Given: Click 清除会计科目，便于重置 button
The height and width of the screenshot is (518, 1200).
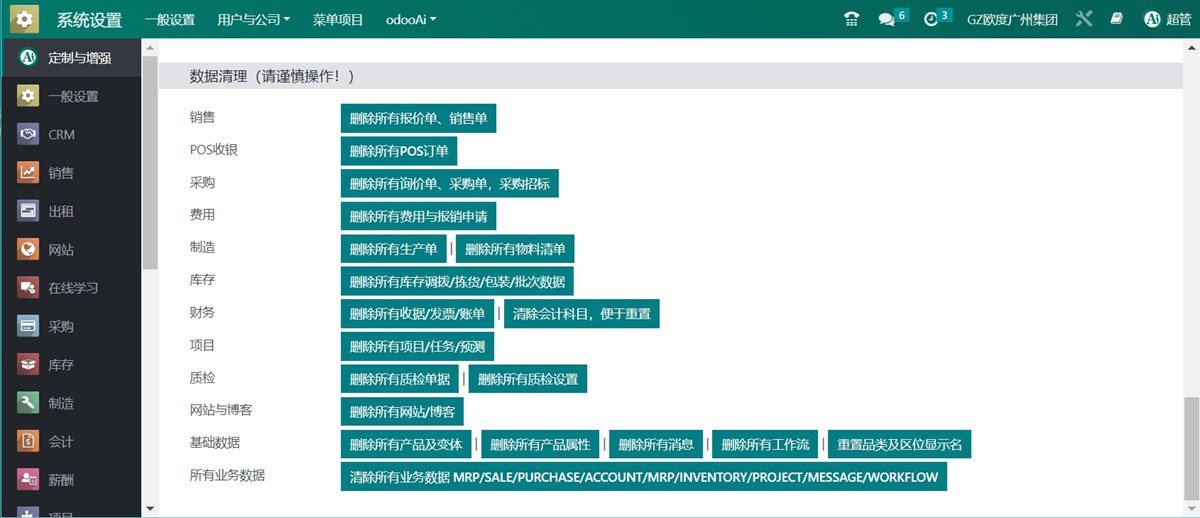Looking at the screenshot, I should click(581, 314).
